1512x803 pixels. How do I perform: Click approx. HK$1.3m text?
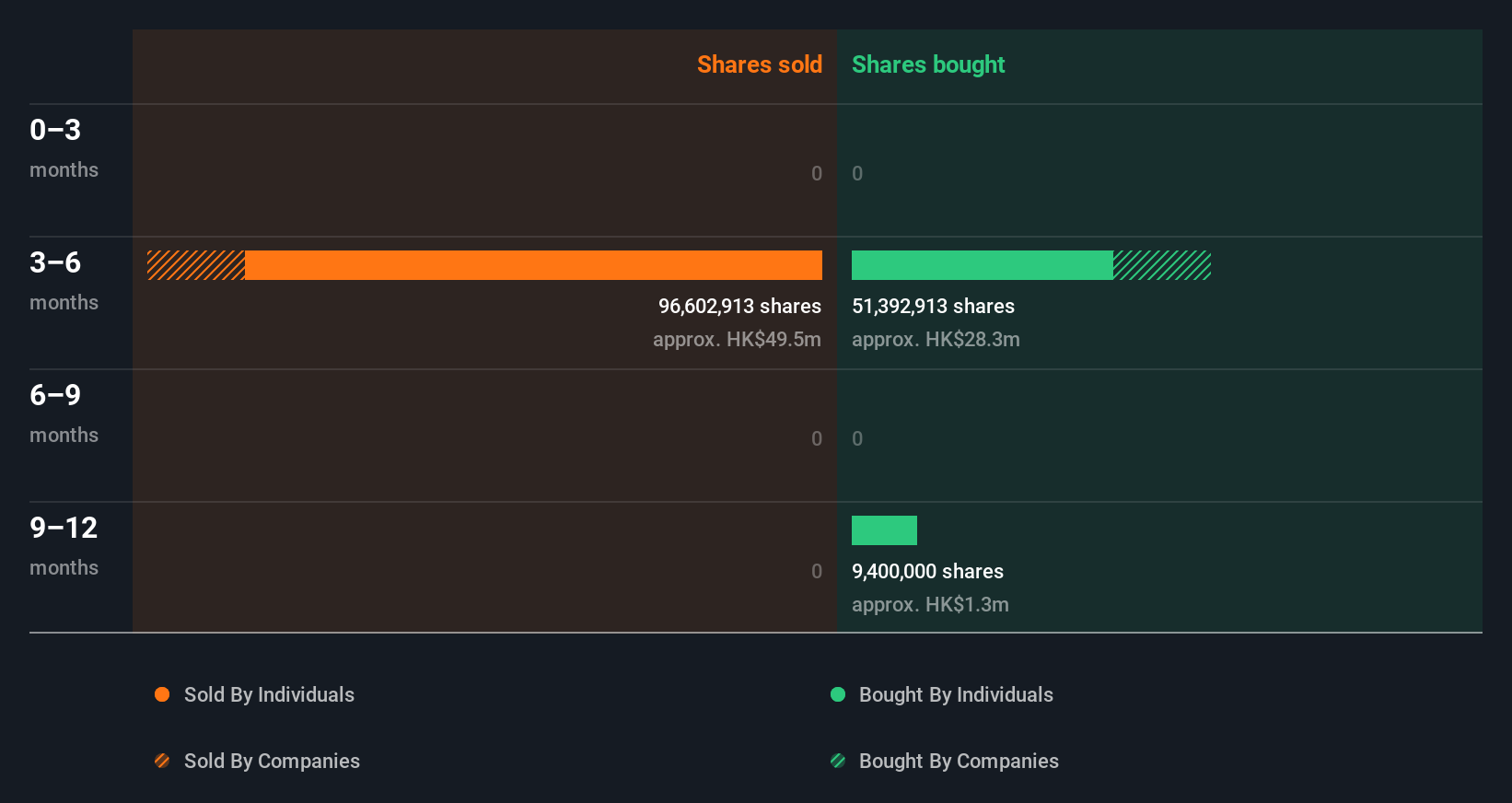930,604
